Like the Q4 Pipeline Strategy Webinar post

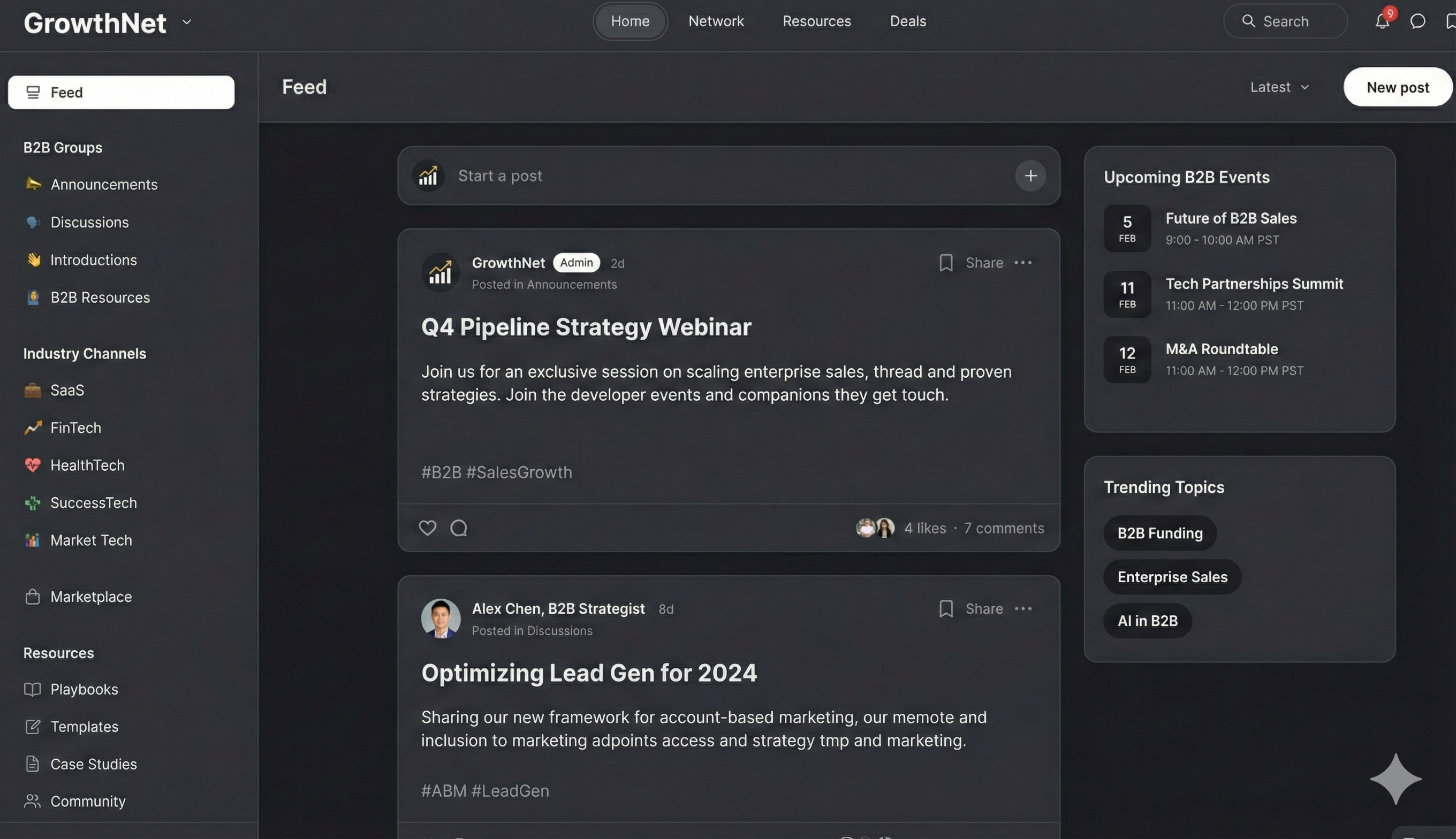[x=427, y=528]
